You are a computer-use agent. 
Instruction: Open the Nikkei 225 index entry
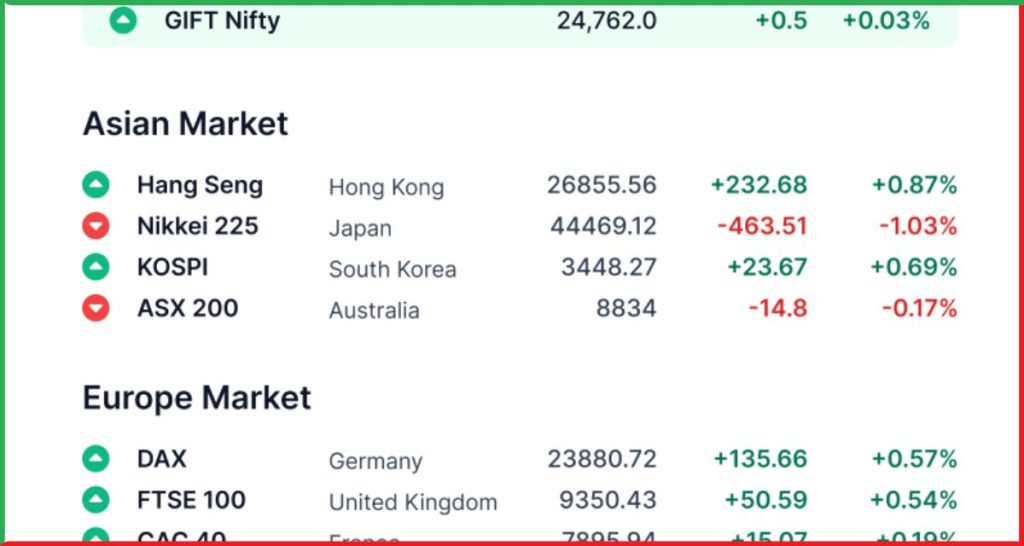(x=197, y=226)
